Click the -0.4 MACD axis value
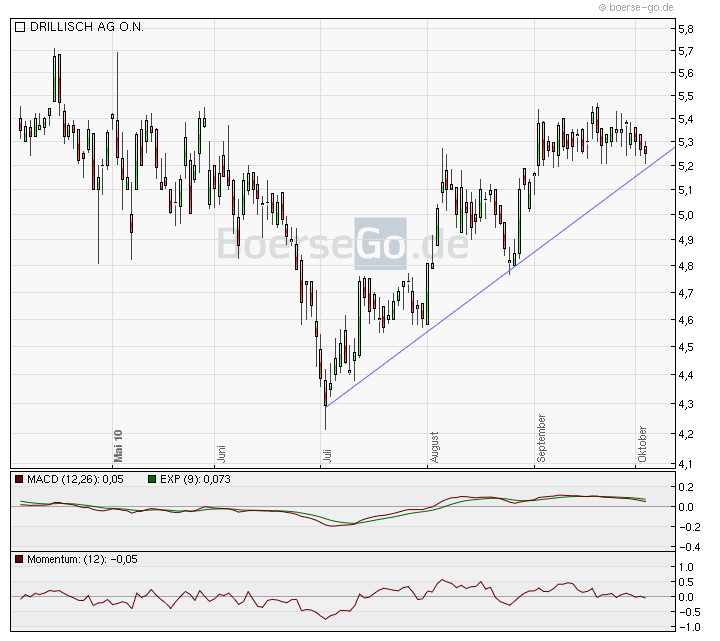720x641 pixels. tap(690, 547)
